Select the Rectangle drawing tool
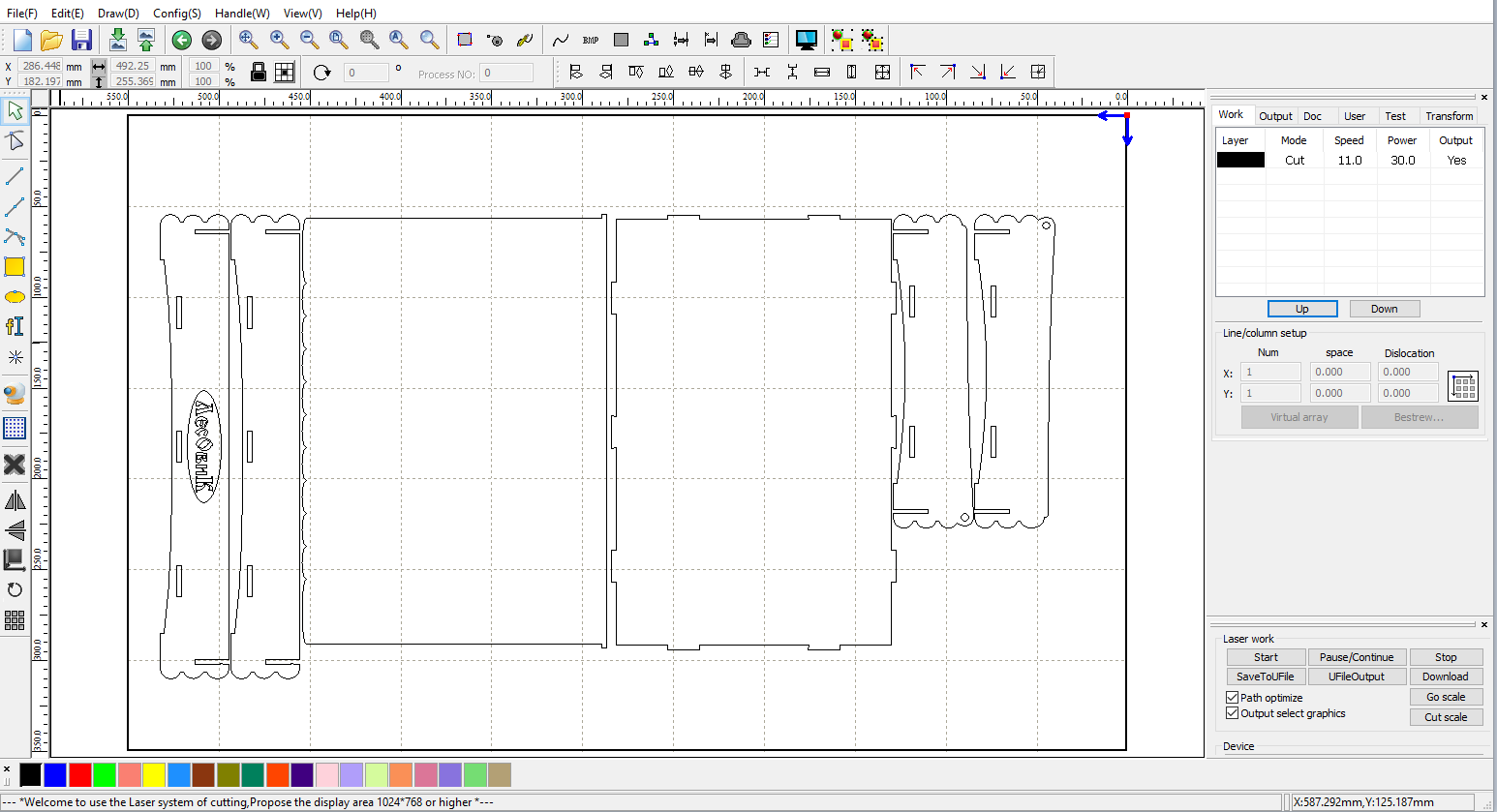The width and height of the screenshot is (1497, 812). point(15,267)
